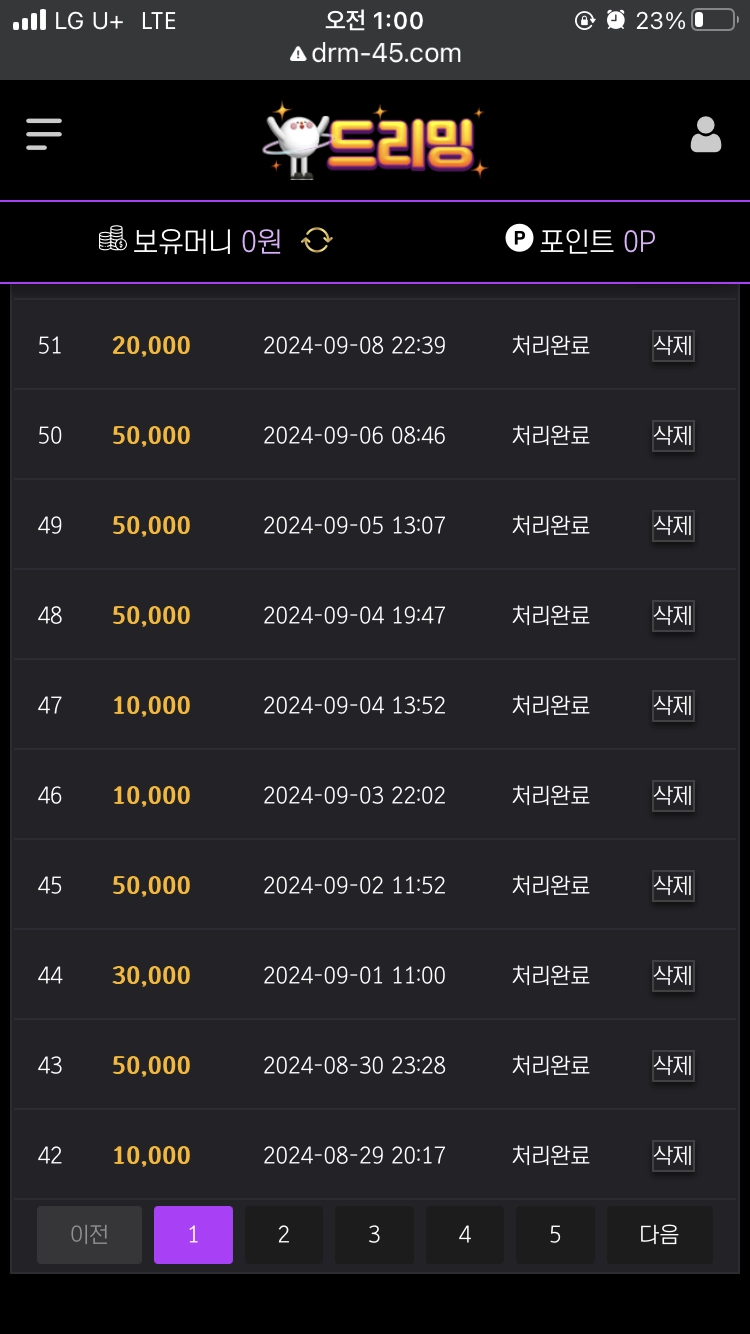The height and width of the screenshot is (1334, 750).
Task: Tap the 다음 next page button
Action: pos(660,1235)
